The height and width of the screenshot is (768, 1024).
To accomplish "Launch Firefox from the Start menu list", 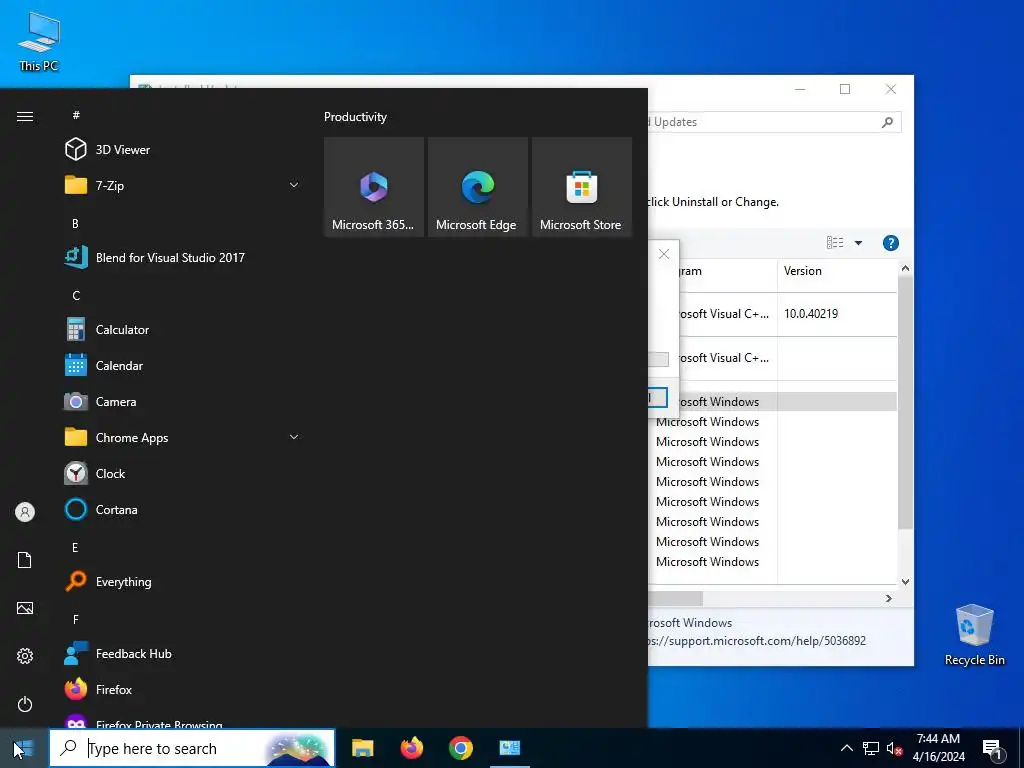I will (x=183, y=690).
